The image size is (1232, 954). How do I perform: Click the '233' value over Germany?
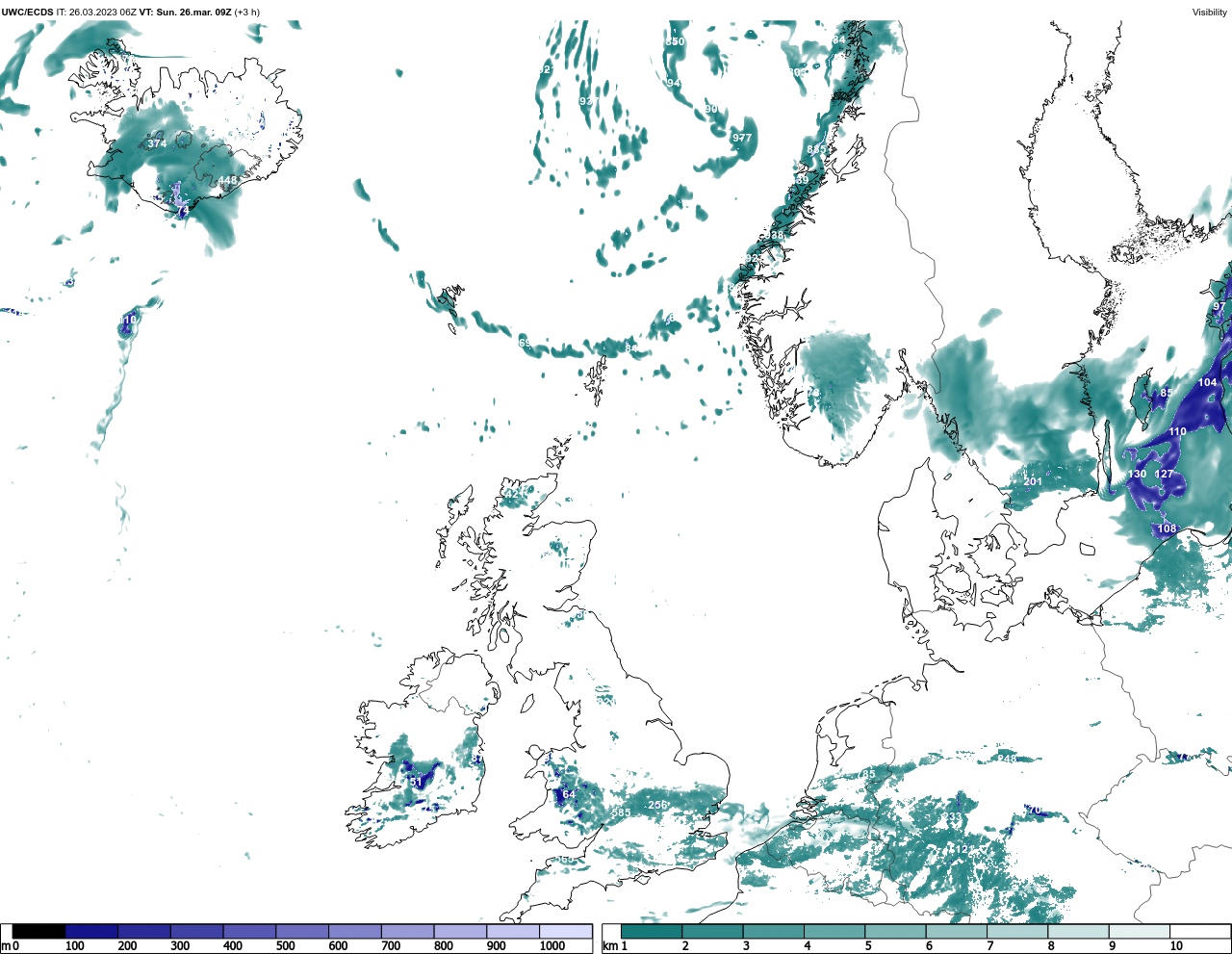(x=951, y=817)
